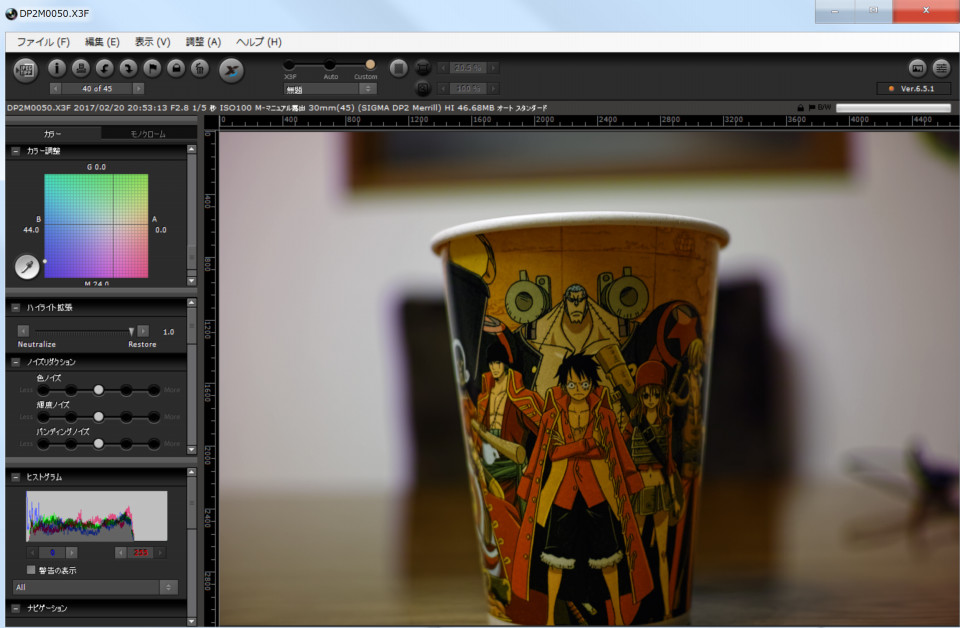
Task: Open the 調整 (A) menu
Action: click(203, 42)
